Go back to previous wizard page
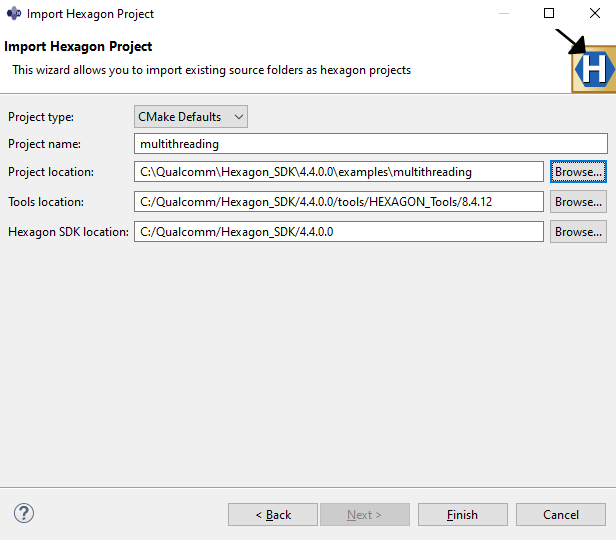 click(273, 514)
